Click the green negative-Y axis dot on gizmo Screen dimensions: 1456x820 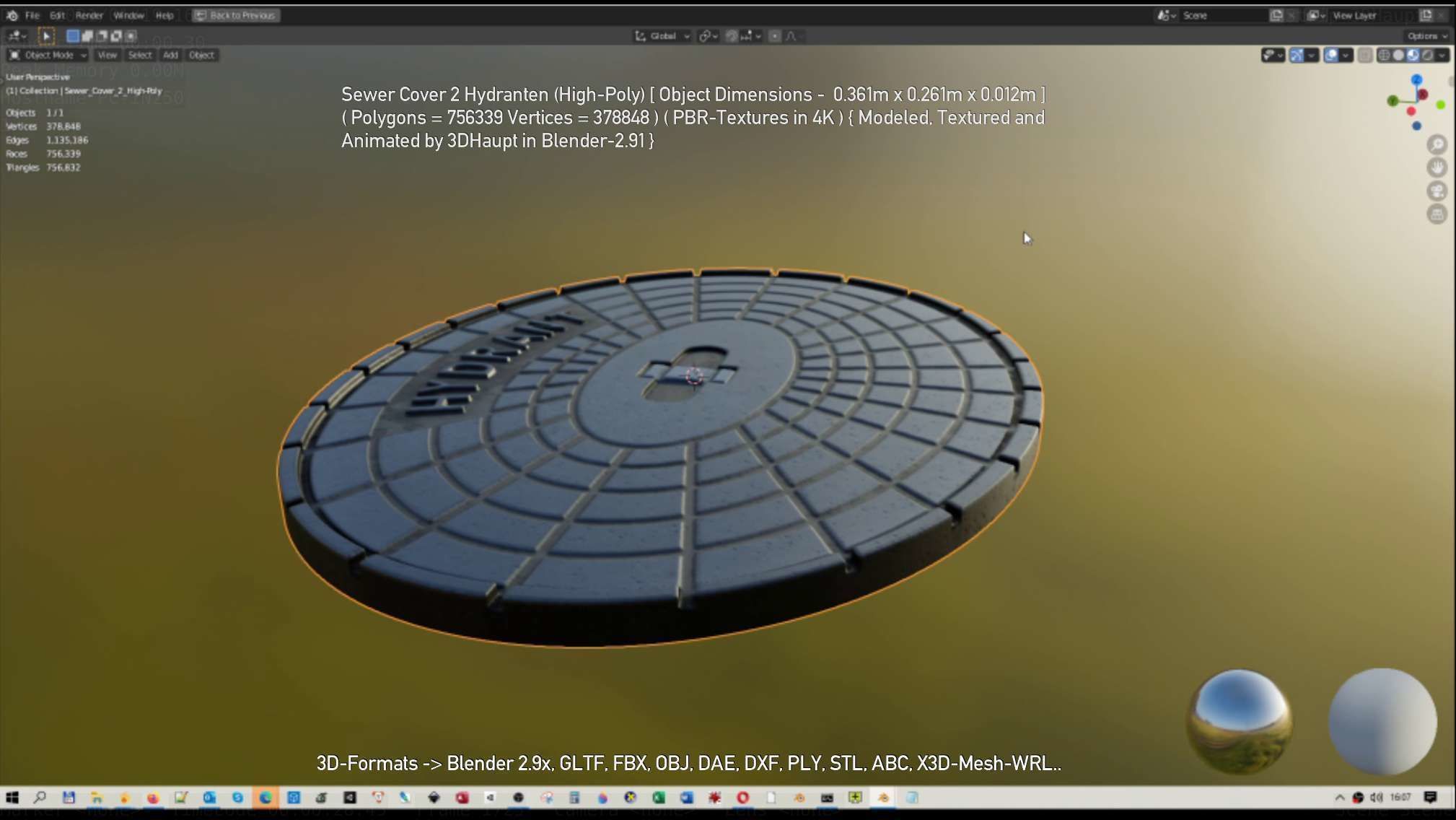[x=1441, y=105]
